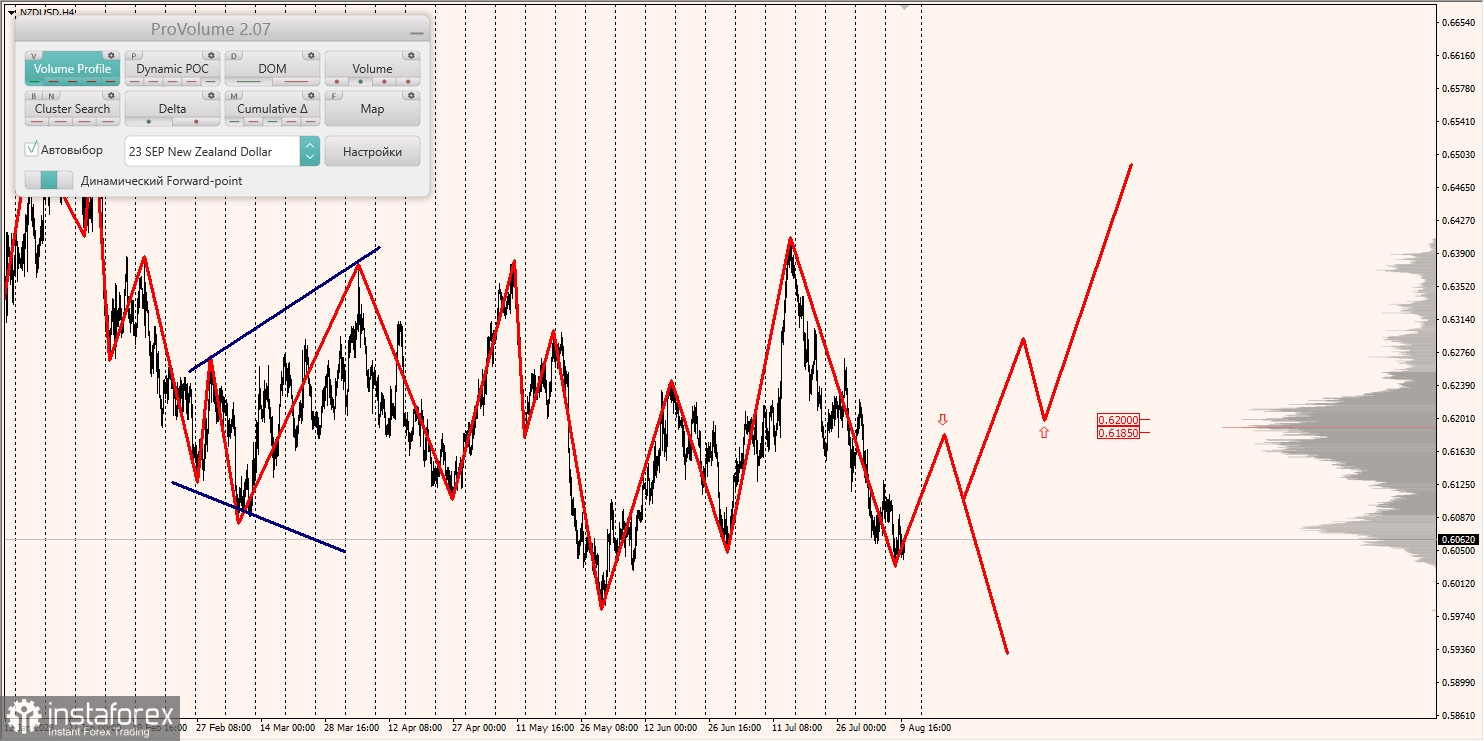This screenshot has height=741, width=1484.
Task: Click the 9 Aug 16:00 date label
Action: tap(925, 728)
